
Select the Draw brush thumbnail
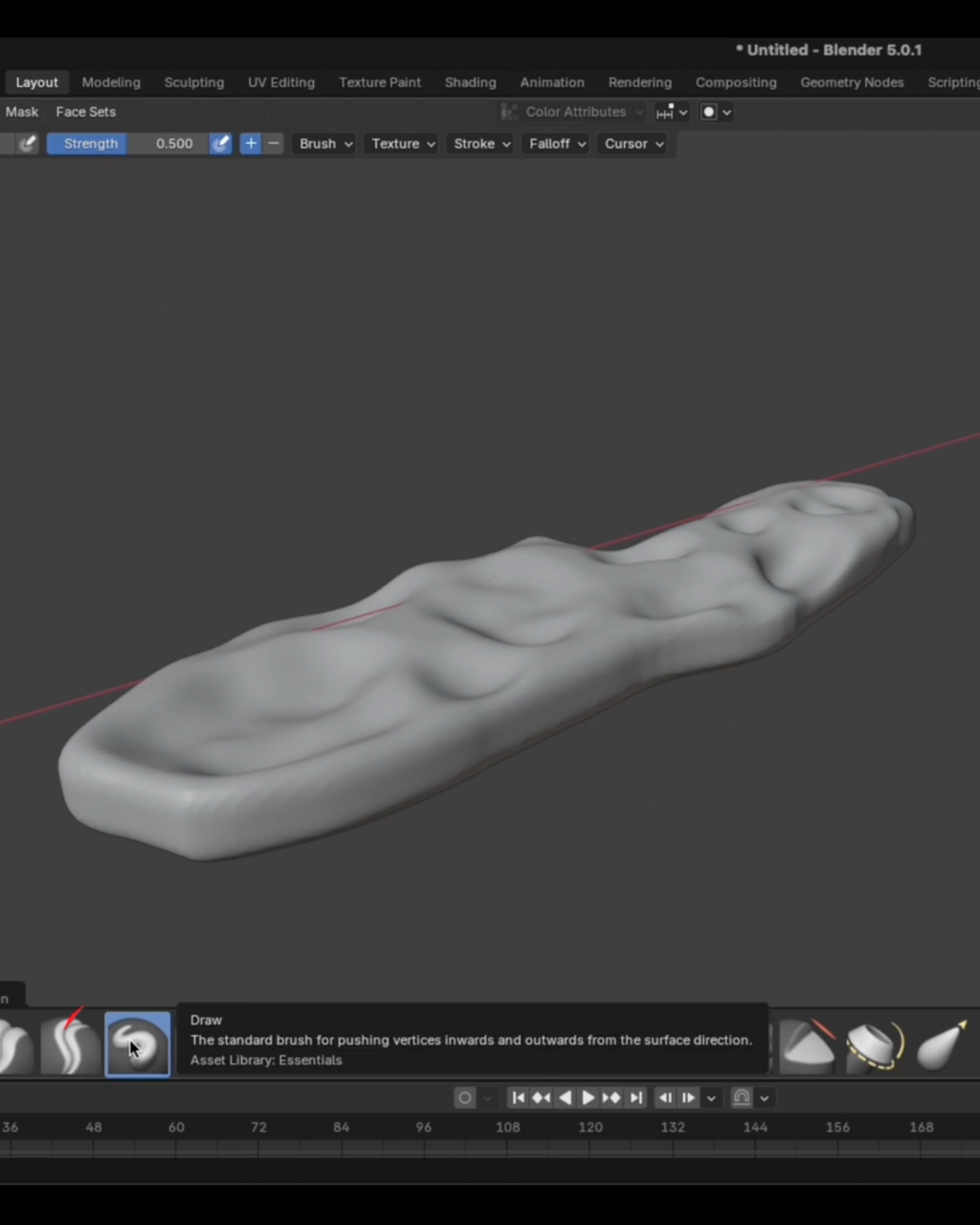coord(138,1044)
